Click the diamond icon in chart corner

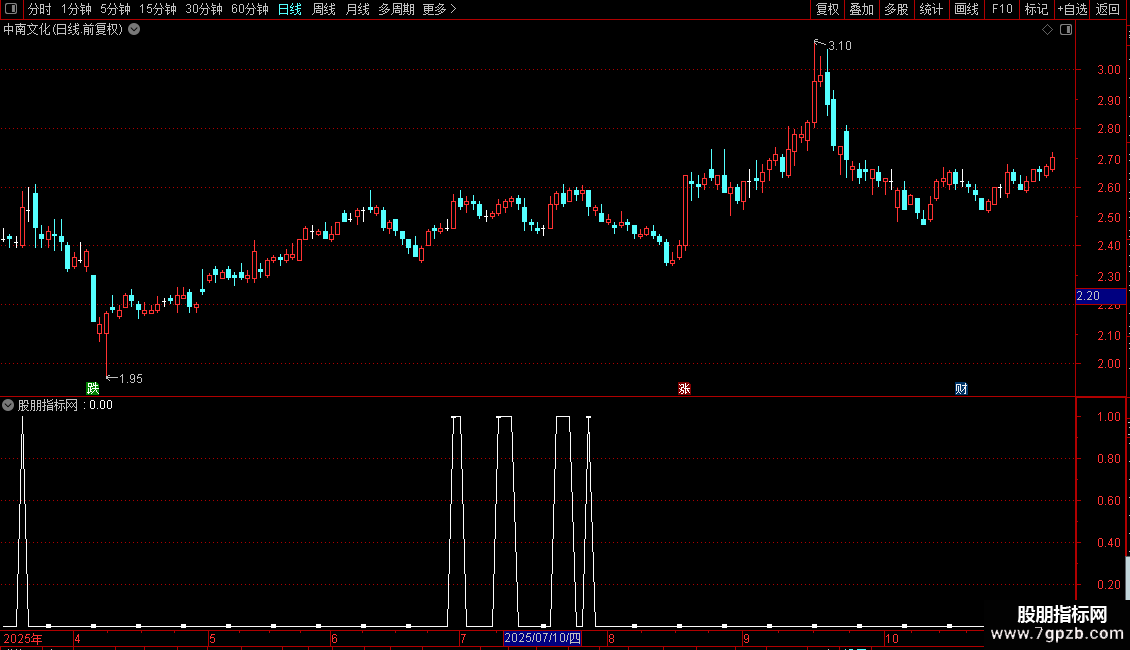1048,30
